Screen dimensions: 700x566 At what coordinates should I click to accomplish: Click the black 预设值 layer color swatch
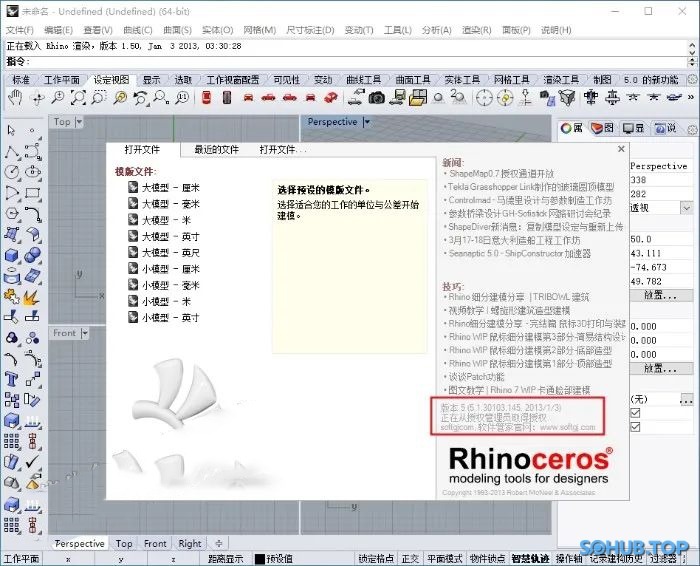[x=260, y=559]
